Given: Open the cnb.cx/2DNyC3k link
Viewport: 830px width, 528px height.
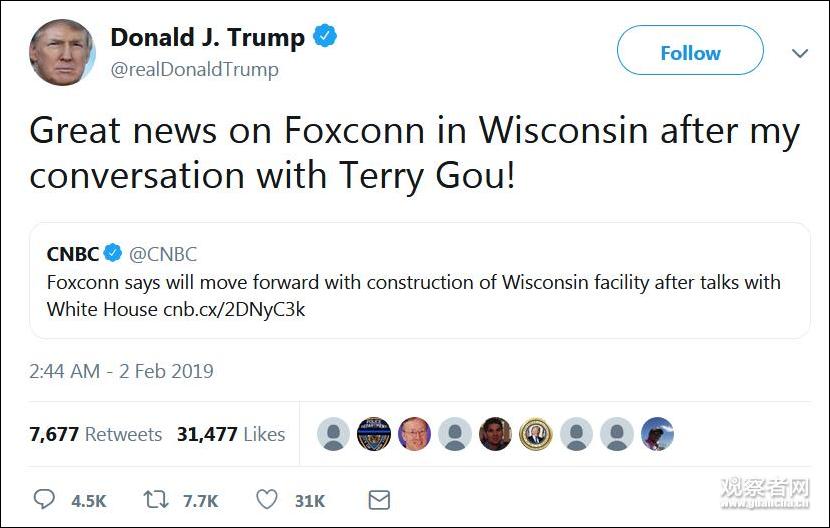Looking at the screenshot, I should [234, 309].
